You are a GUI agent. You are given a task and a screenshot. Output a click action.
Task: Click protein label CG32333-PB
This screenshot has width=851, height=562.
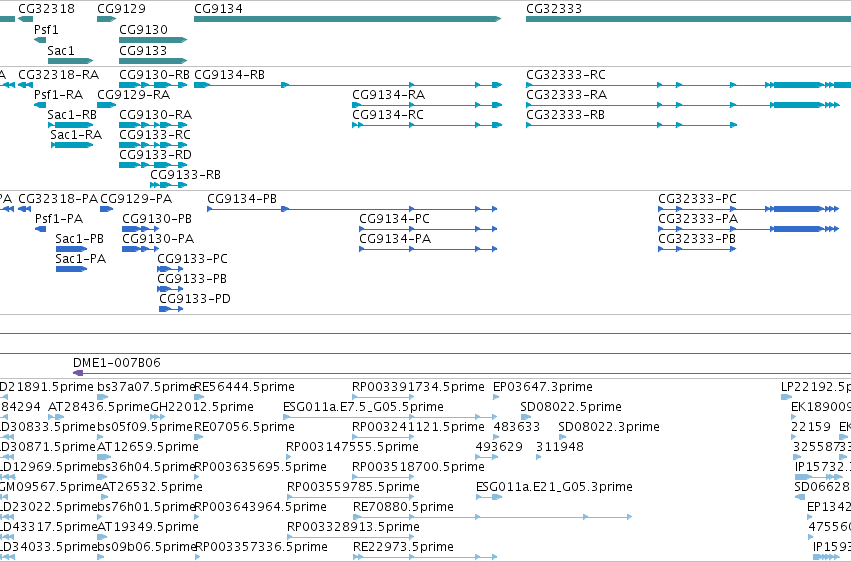click(x=697, y=239)
